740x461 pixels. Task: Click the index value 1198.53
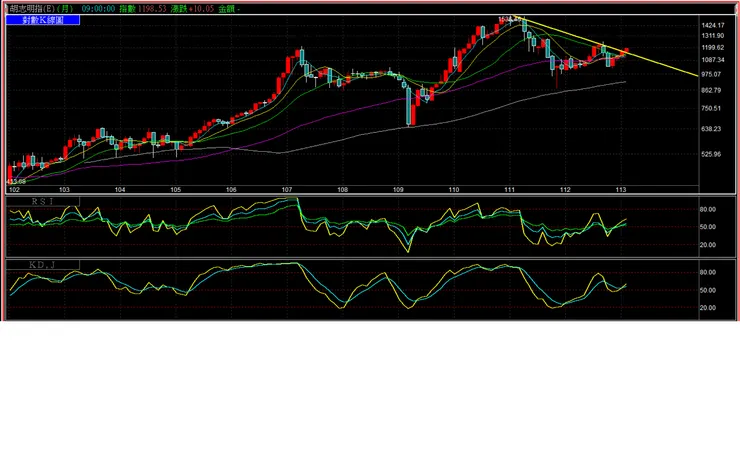coord(151,8)
